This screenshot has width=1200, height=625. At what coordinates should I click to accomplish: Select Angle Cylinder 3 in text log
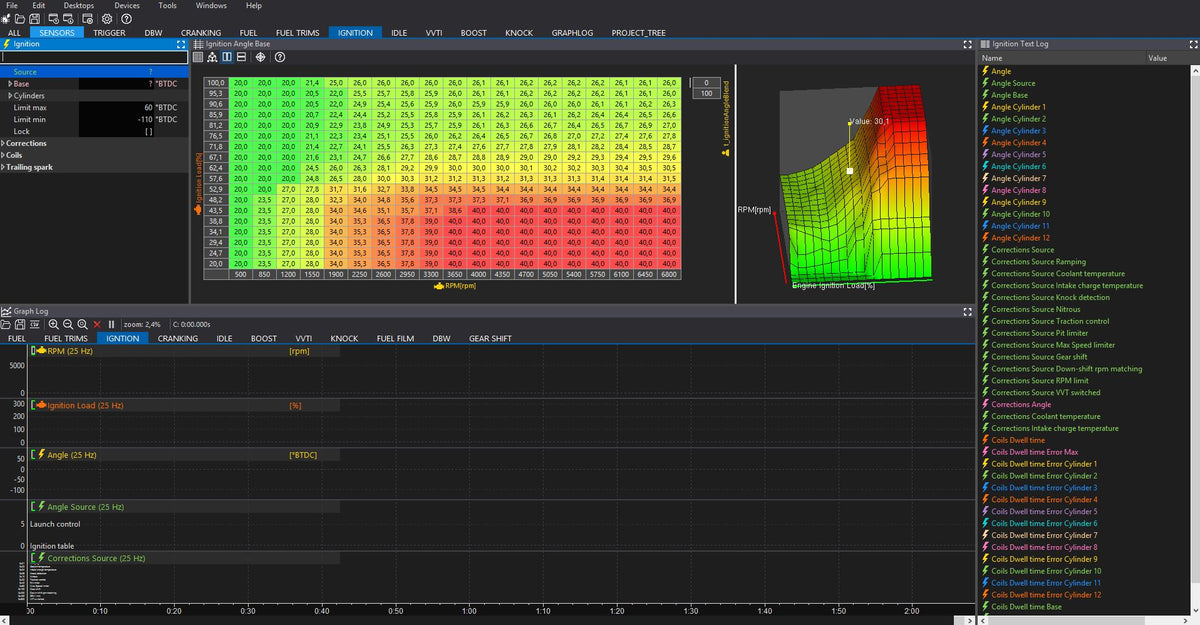(1018, 131)
